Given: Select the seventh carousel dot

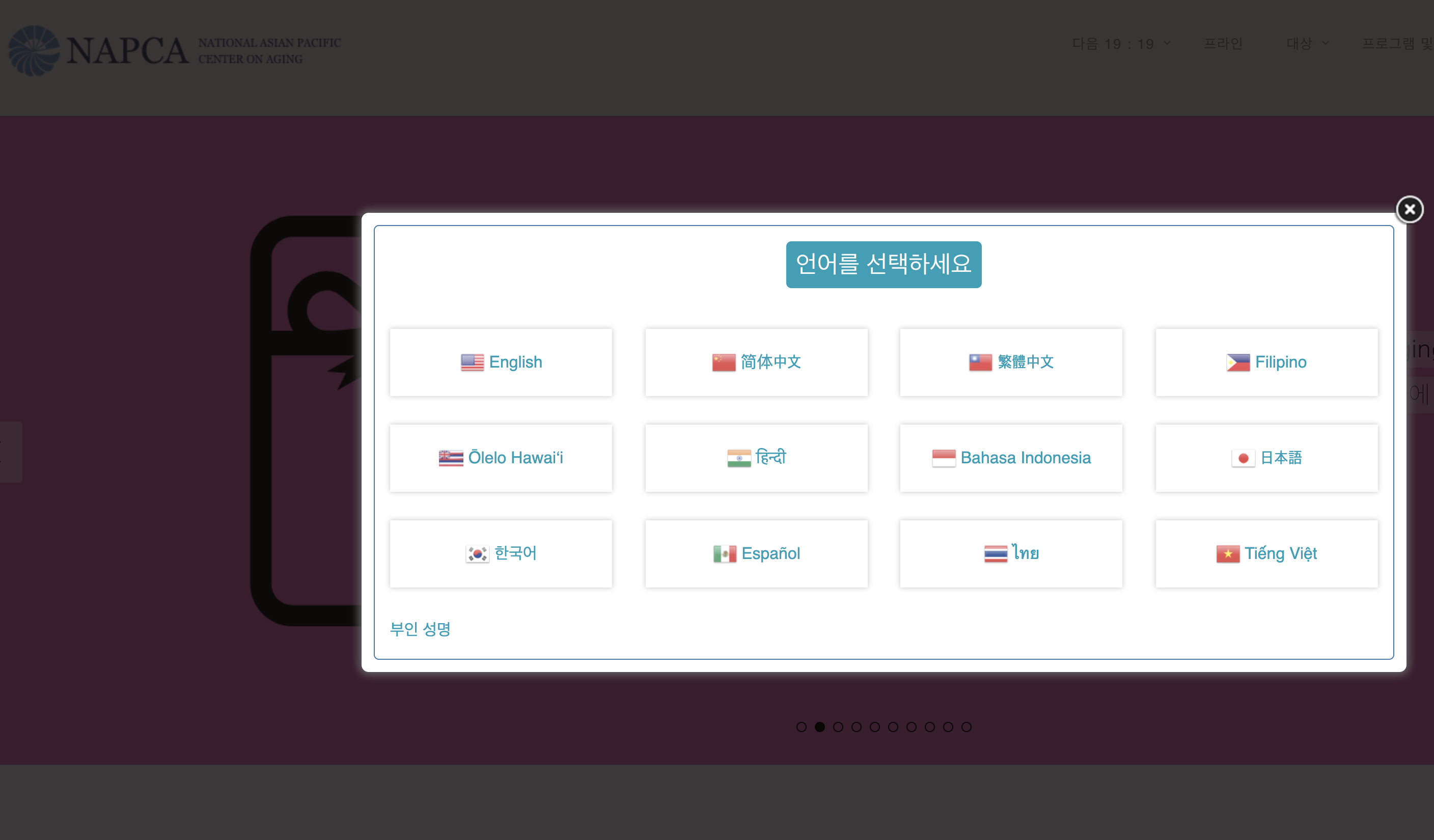Looking at the screenshot, I should (x=911, y=727).
